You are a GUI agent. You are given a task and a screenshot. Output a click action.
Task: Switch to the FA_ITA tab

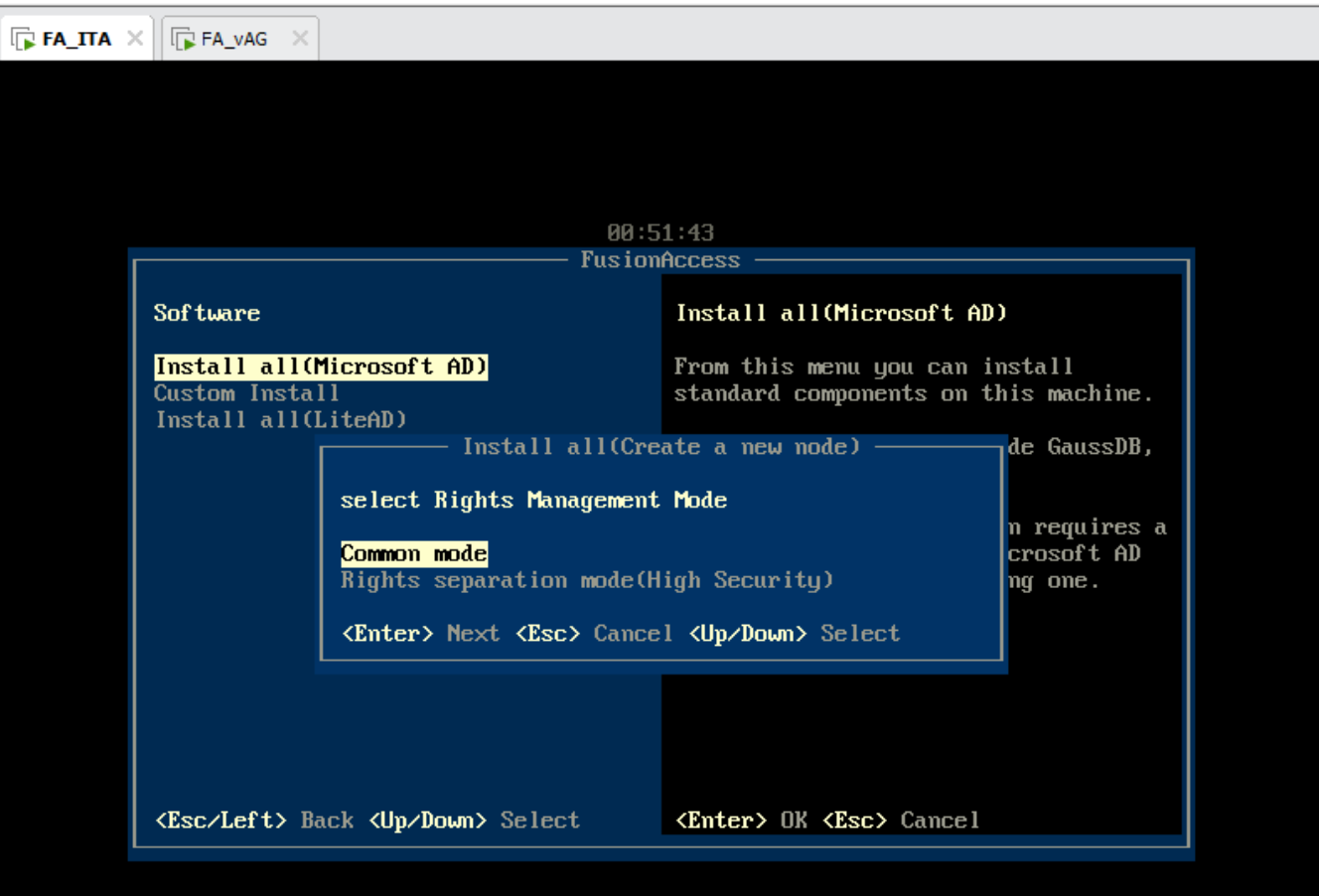(x=76, y=39)
